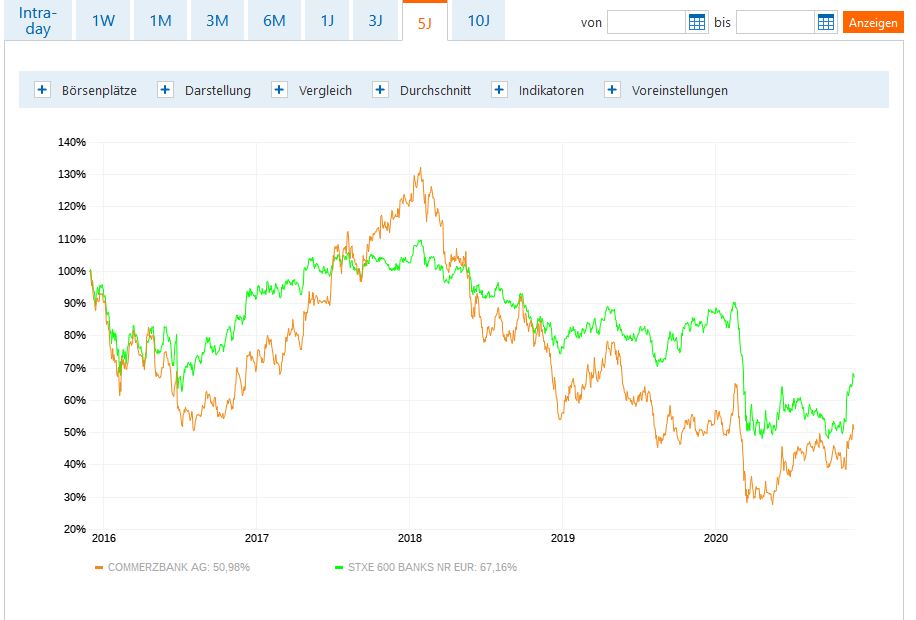Focus the 'von' start date field
Image resolution: width=916 pixels, height=620 pixels.
pyautogui.click(x=646, y=23)
